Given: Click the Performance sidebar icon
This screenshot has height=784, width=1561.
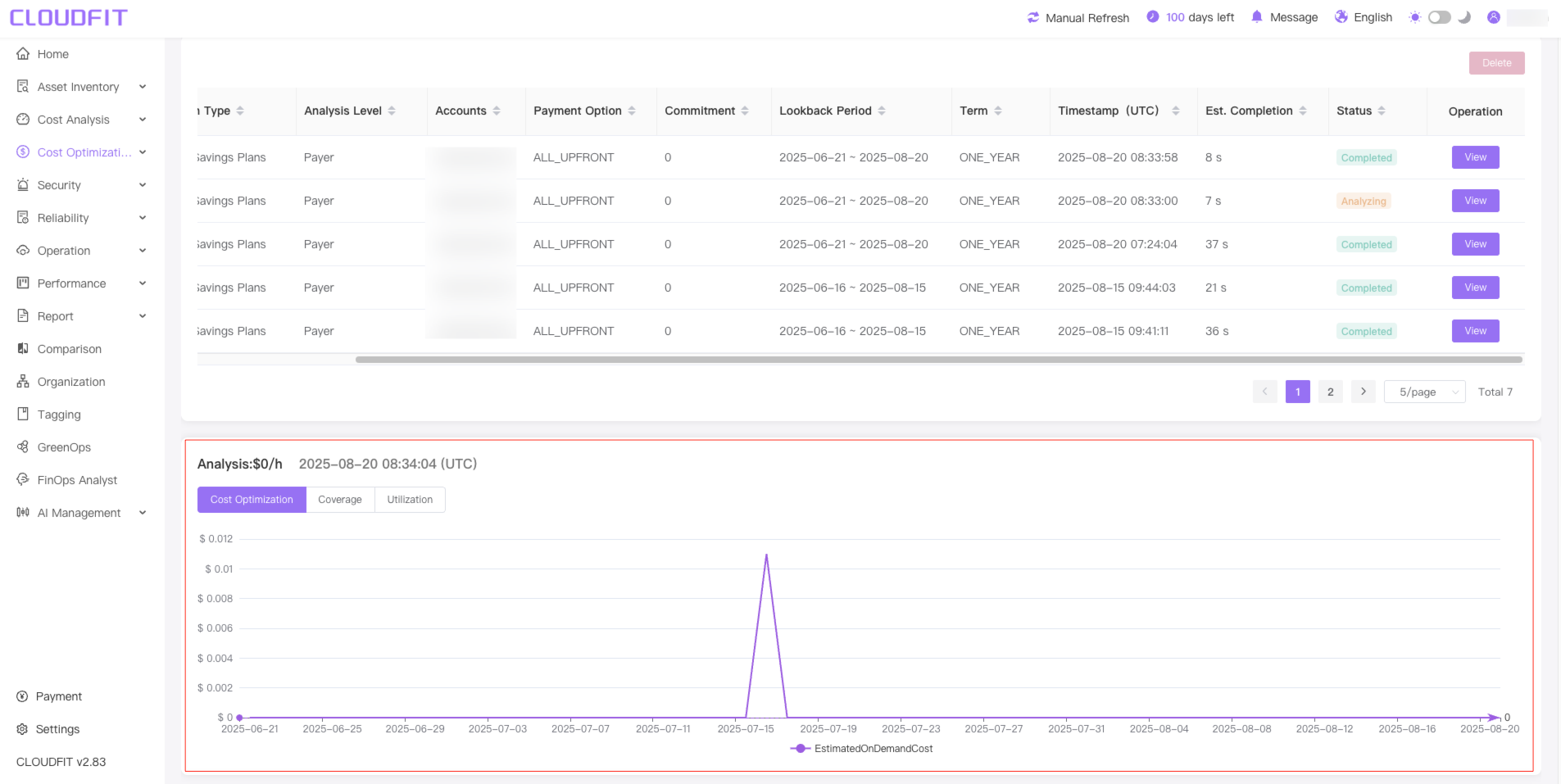Looking at the screenshot, I should point(23,283).
